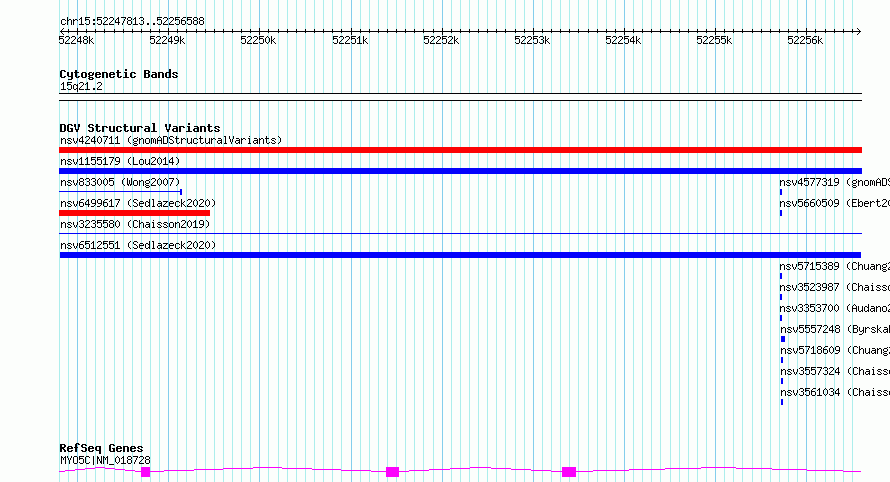Click the 52253k ruler tick label

[532, 40]
